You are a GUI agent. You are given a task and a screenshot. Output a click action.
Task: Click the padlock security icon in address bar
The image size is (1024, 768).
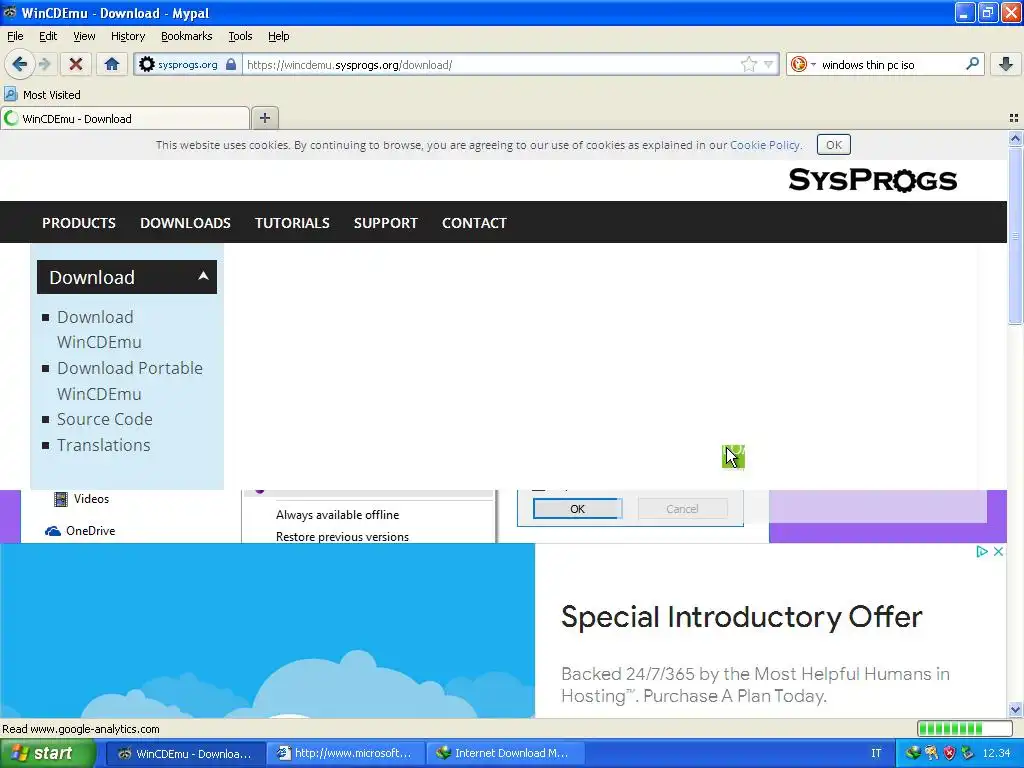[231, 64]
